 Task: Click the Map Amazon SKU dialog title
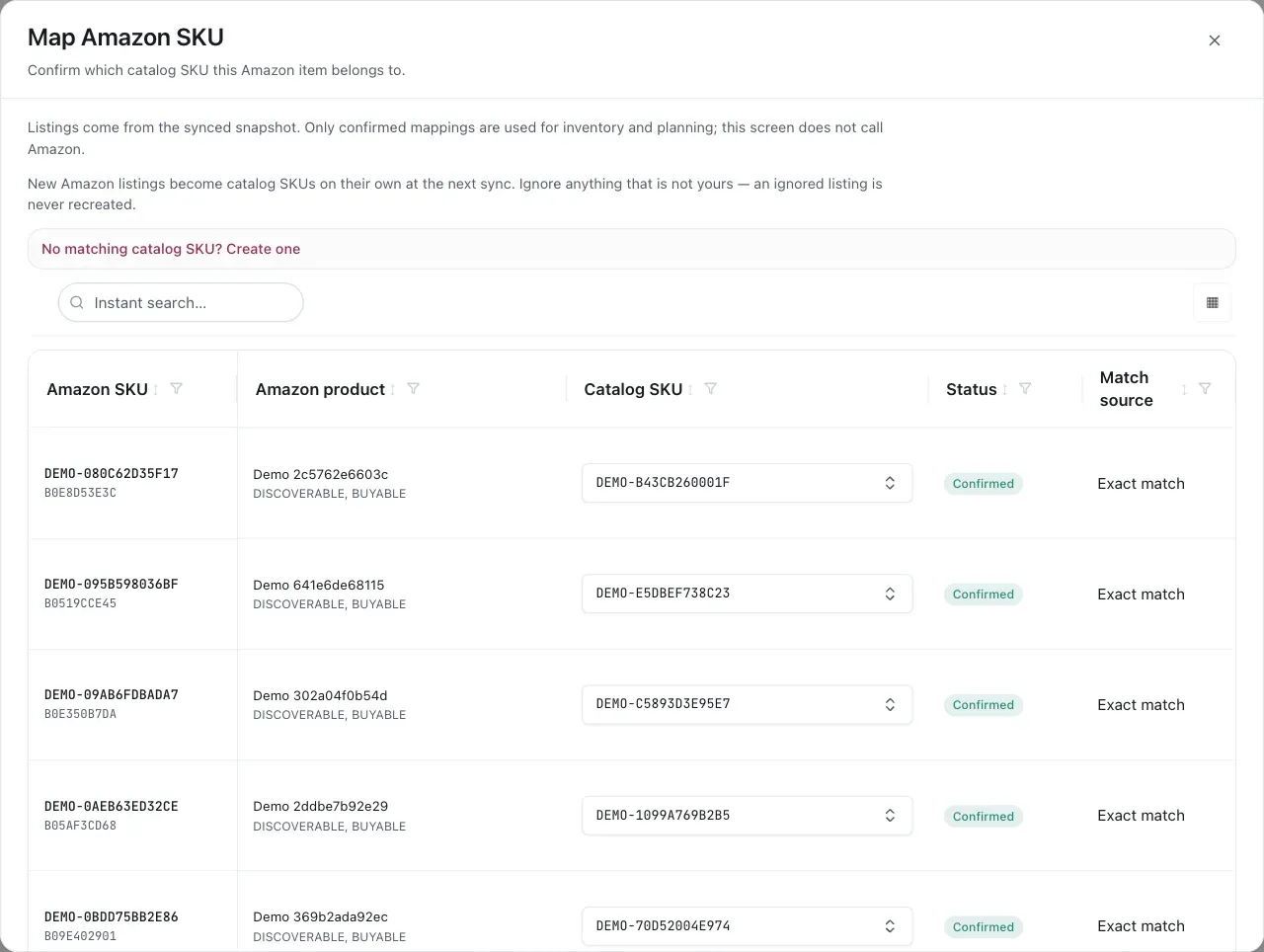pyautogui.click(x=125, y=38)
